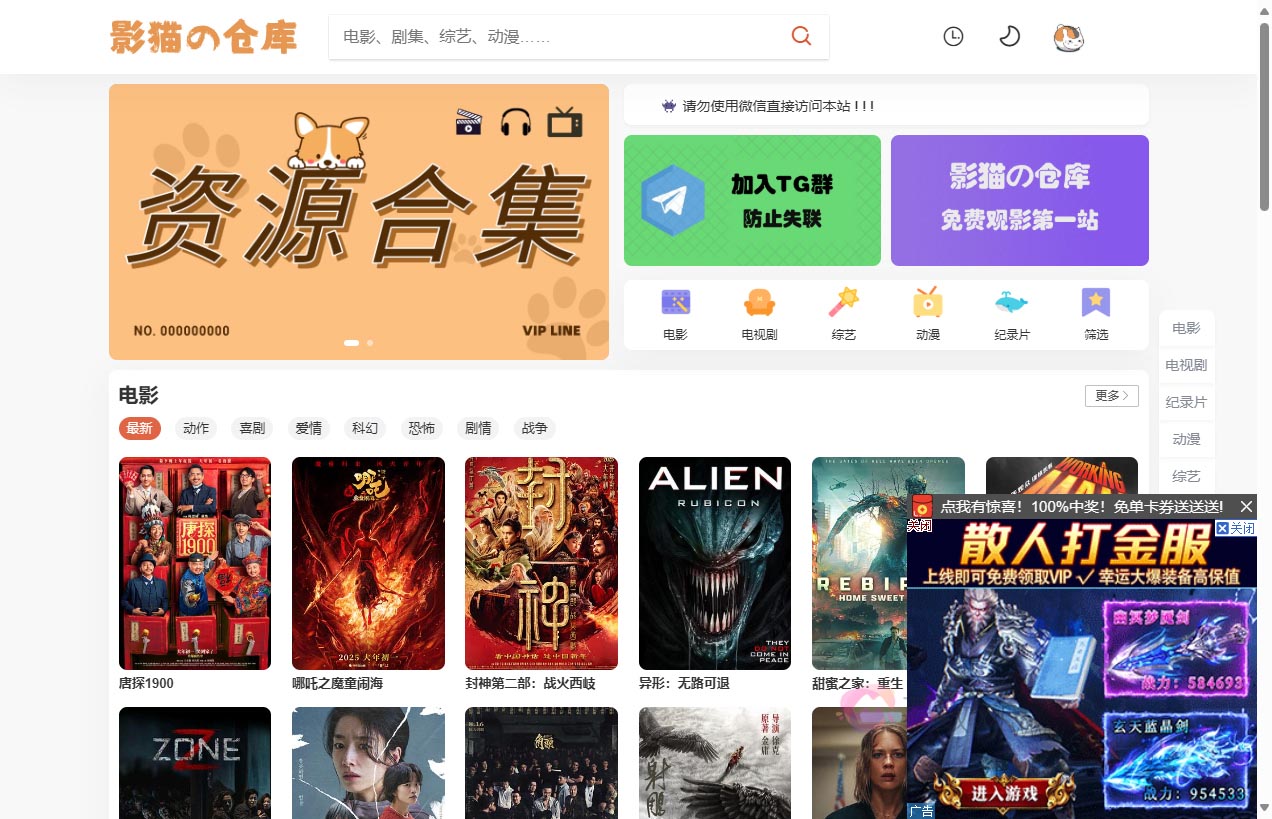The width and height of the screenshot is (1272, 819).
Task: Open the 综艺 category icon
Action: click(843, 312)
